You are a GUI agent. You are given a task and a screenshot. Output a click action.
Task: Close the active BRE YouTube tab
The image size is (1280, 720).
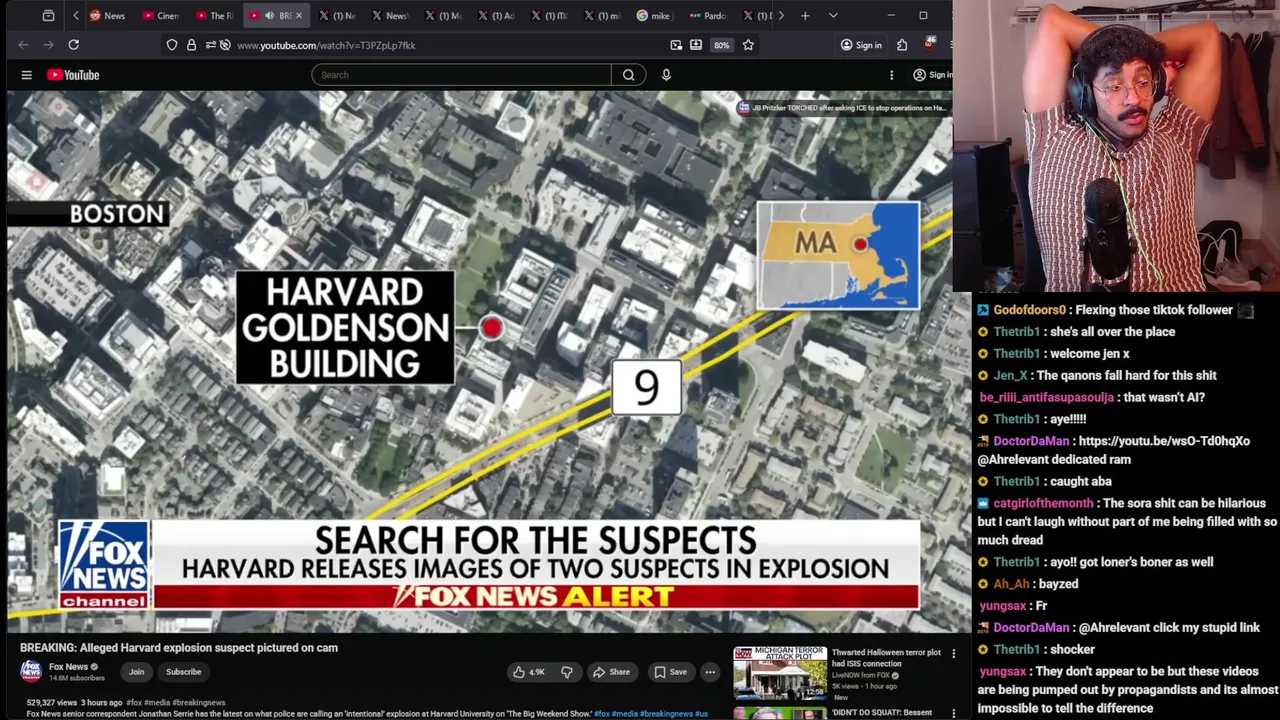tap(298, 15)
